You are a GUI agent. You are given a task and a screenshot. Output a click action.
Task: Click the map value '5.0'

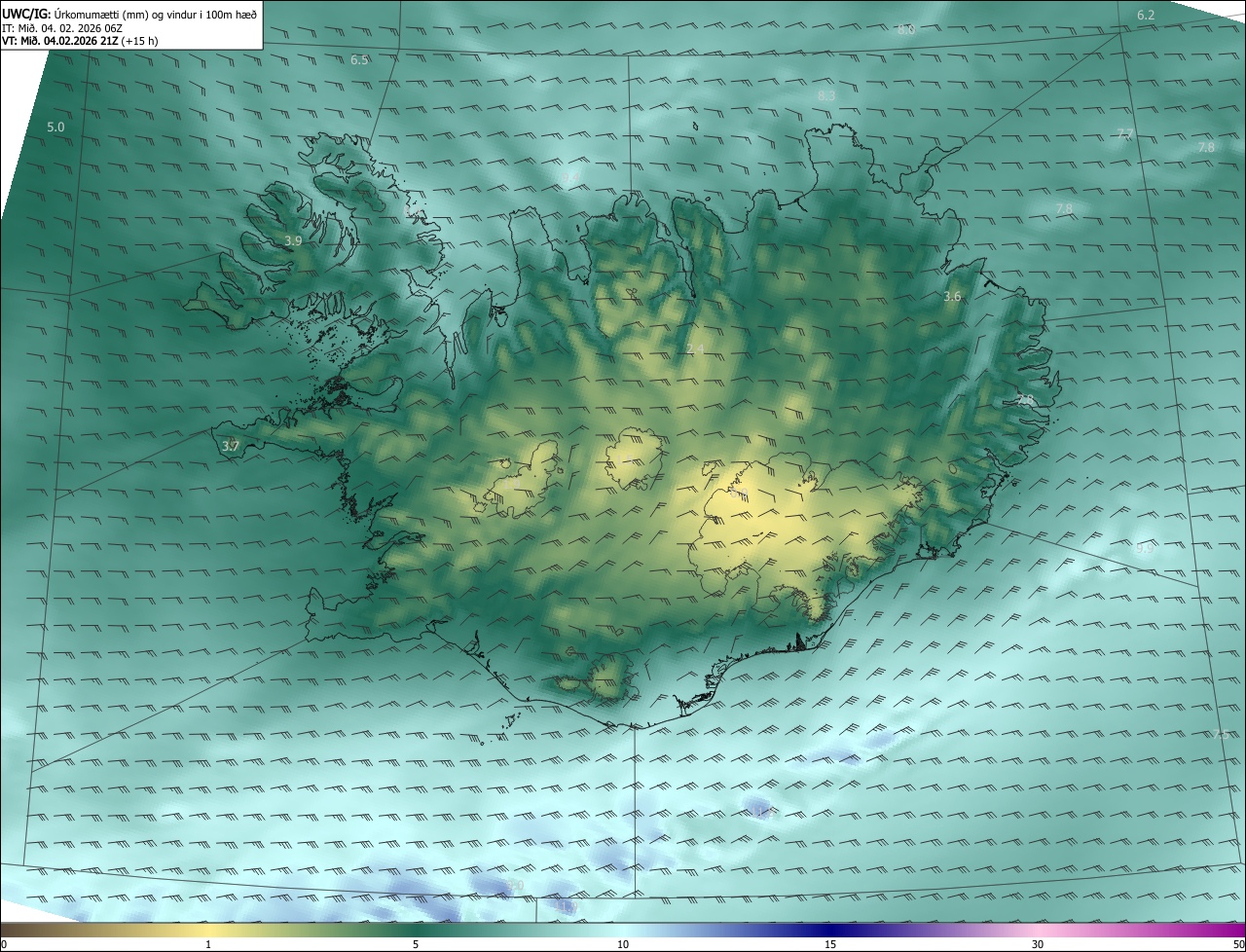55,127
